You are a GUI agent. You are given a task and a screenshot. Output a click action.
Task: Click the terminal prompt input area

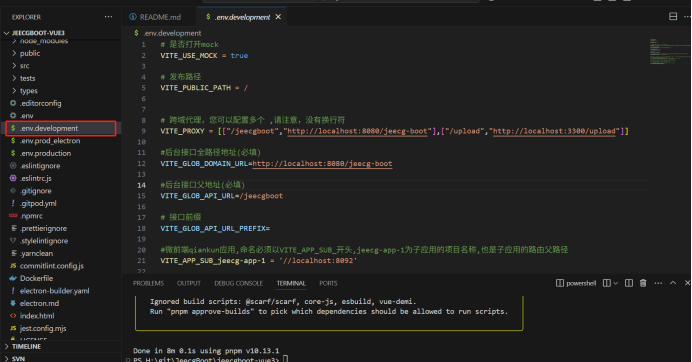click(x=285, y=359)
